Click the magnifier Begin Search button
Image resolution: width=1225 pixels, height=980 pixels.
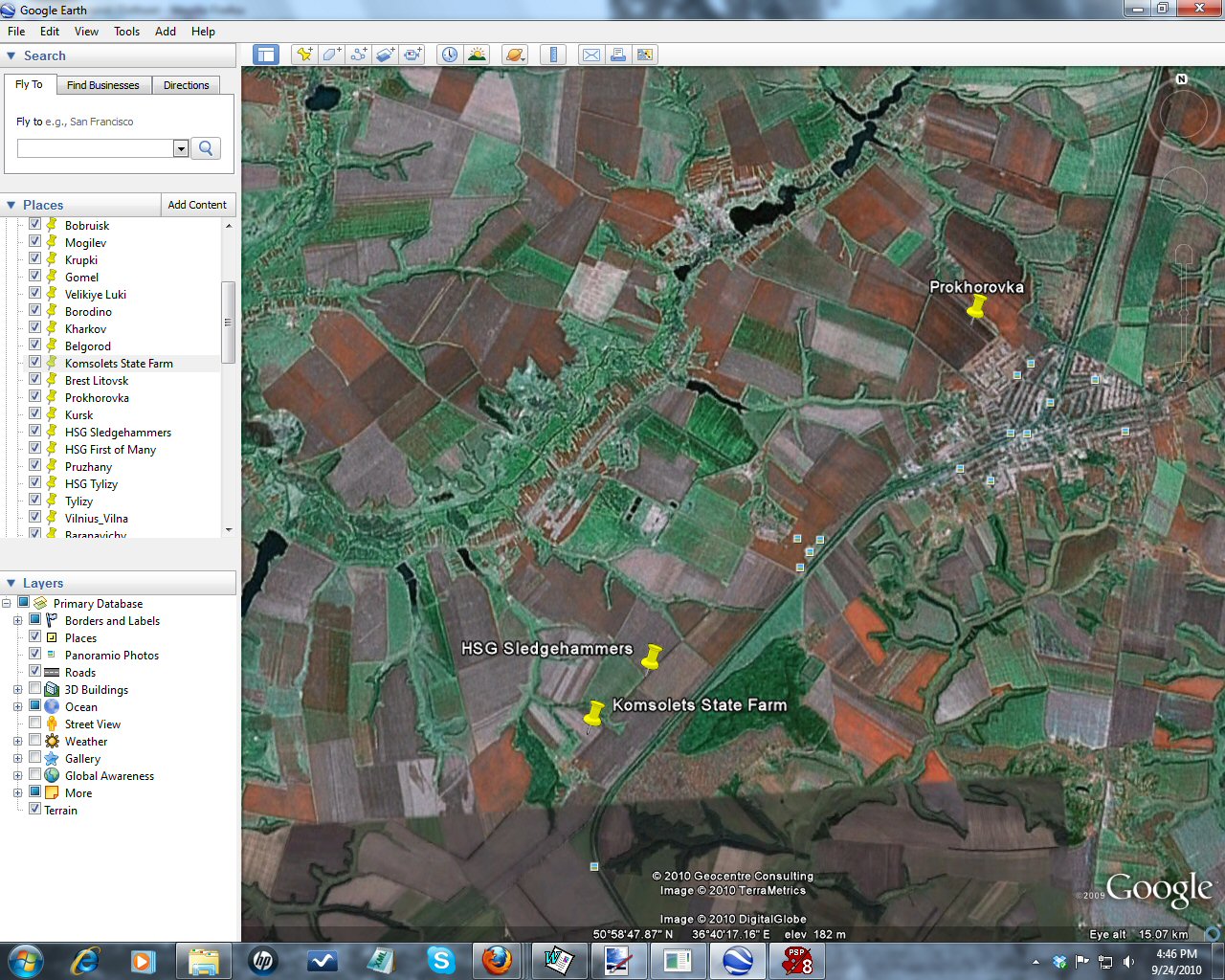tap(206, 148)
